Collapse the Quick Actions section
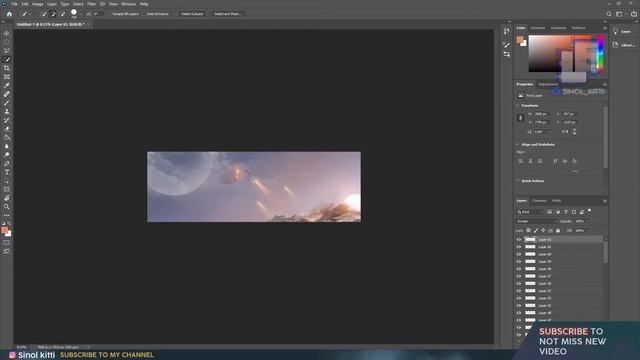Viewport: 640px width, 360px height. [518, 181]
